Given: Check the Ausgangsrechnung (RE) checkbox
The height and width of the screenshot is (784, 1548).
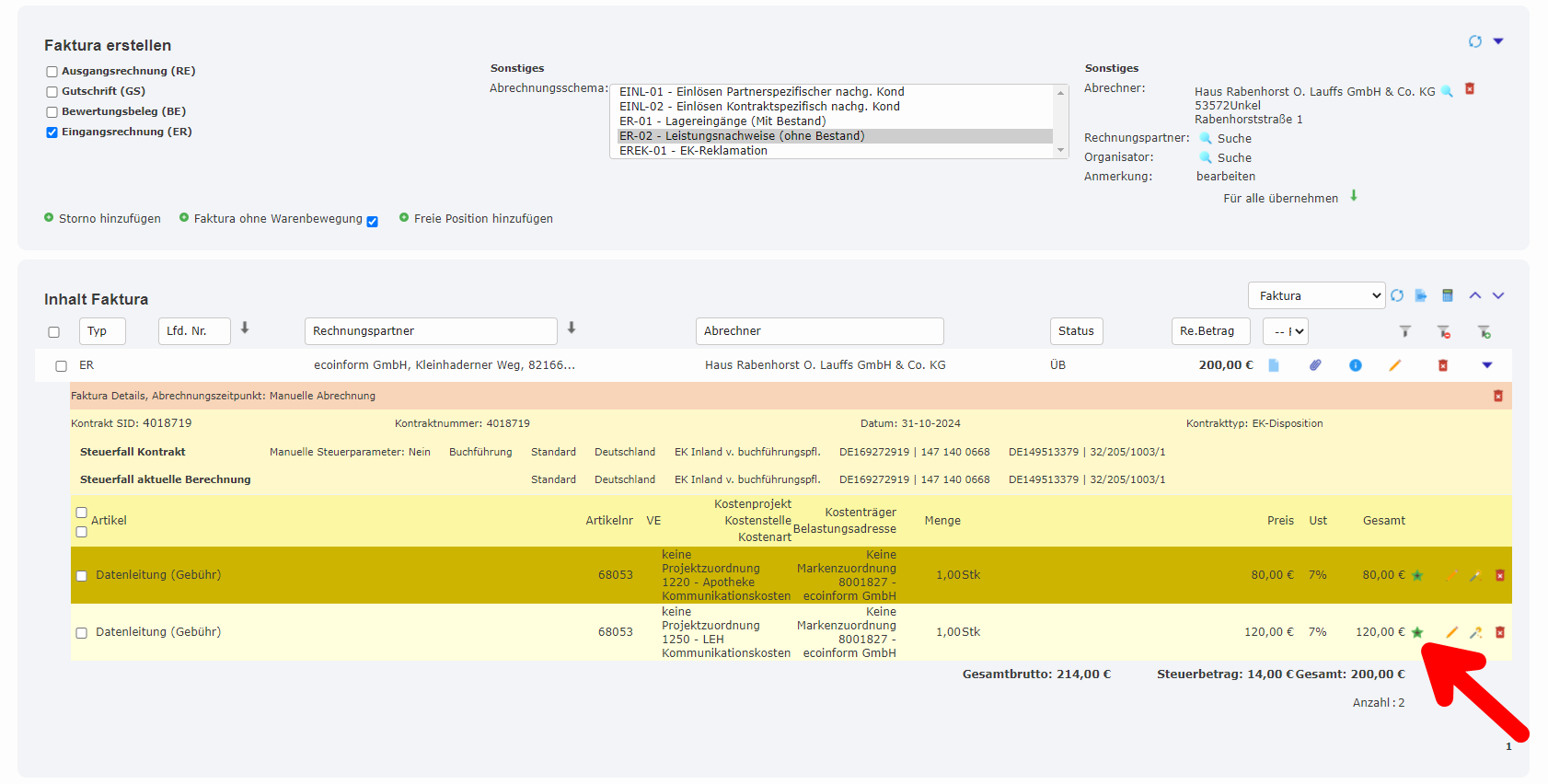Looking at the screenshot, I should [52, 72].
